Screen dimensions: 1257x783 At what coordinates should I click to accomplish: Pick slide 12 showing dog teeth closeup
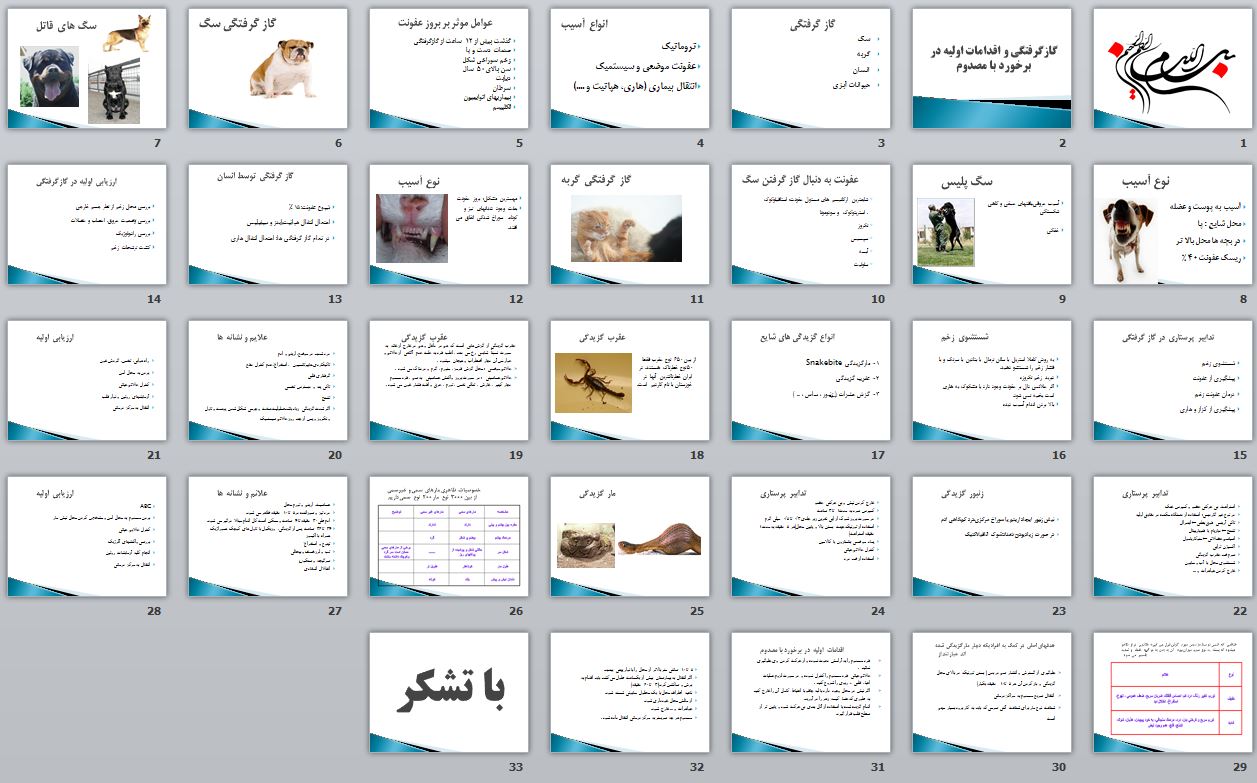pos(448,224)
